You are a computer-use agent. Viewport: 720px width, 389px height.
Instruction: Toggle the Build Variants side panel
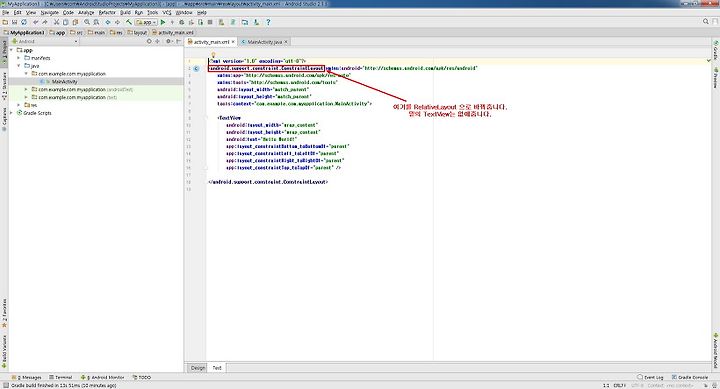point(4,352)
